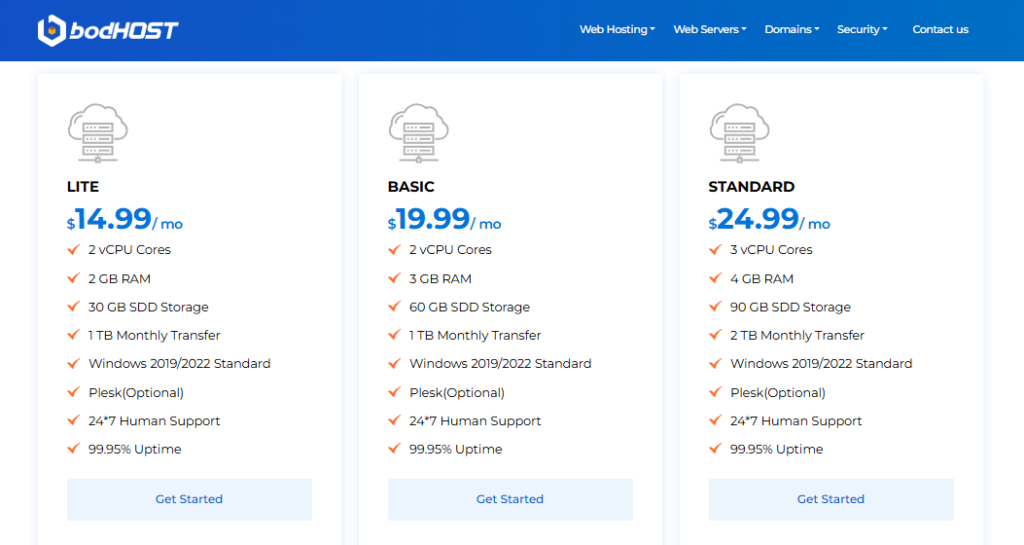
Task: Click the $19.99/mo price
Action: (x=444, y=219)
